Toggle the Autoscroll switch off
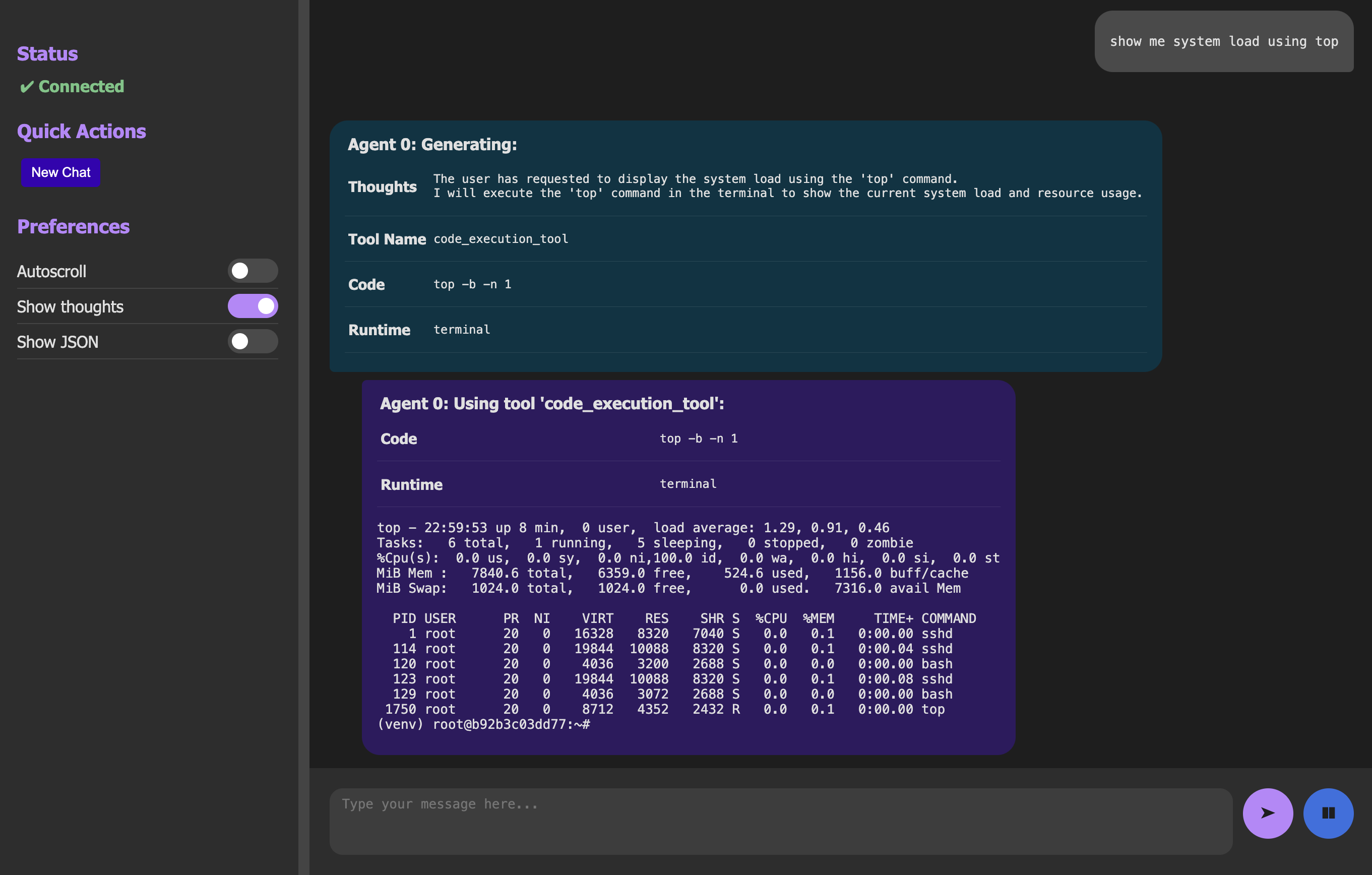 click(x=252, y=270)
